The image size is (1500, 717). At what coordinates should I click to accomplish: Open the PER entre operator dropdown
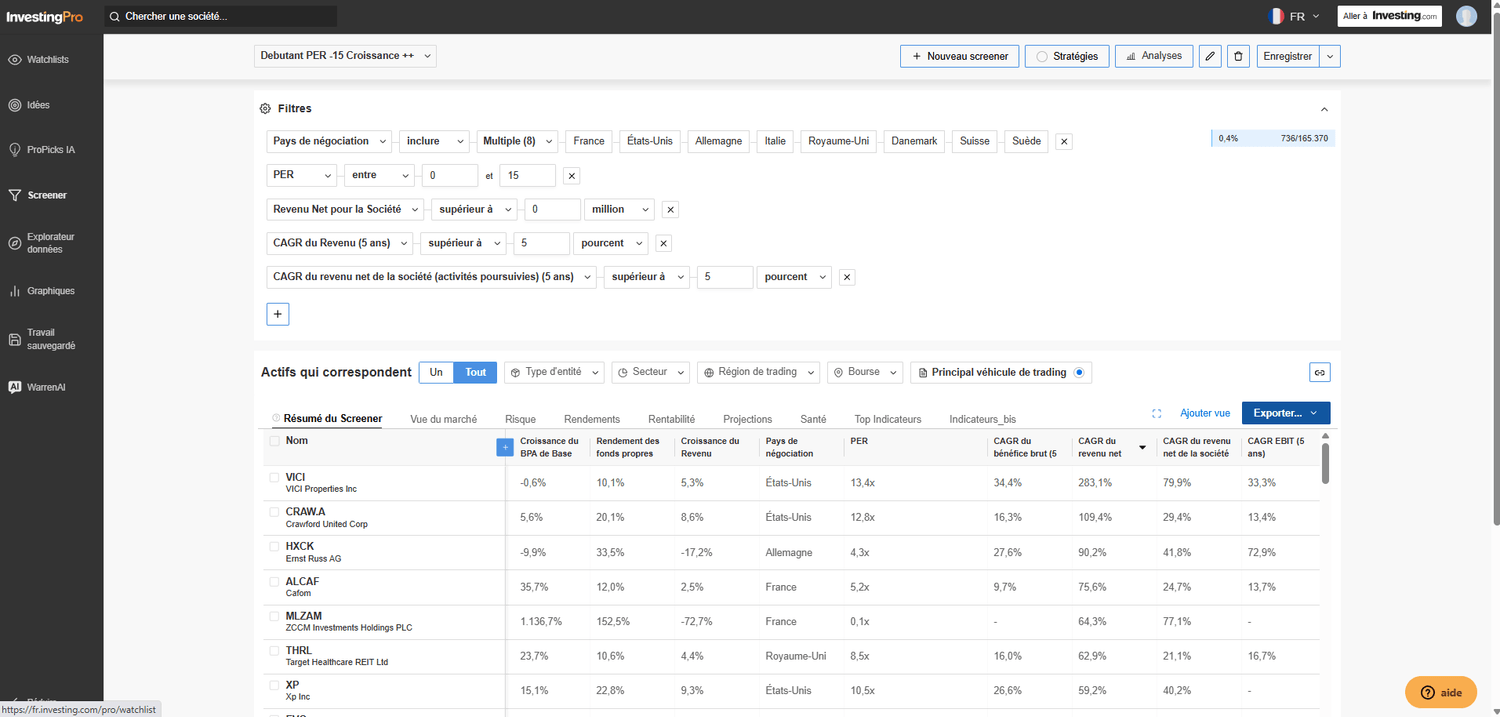(379, 176)
